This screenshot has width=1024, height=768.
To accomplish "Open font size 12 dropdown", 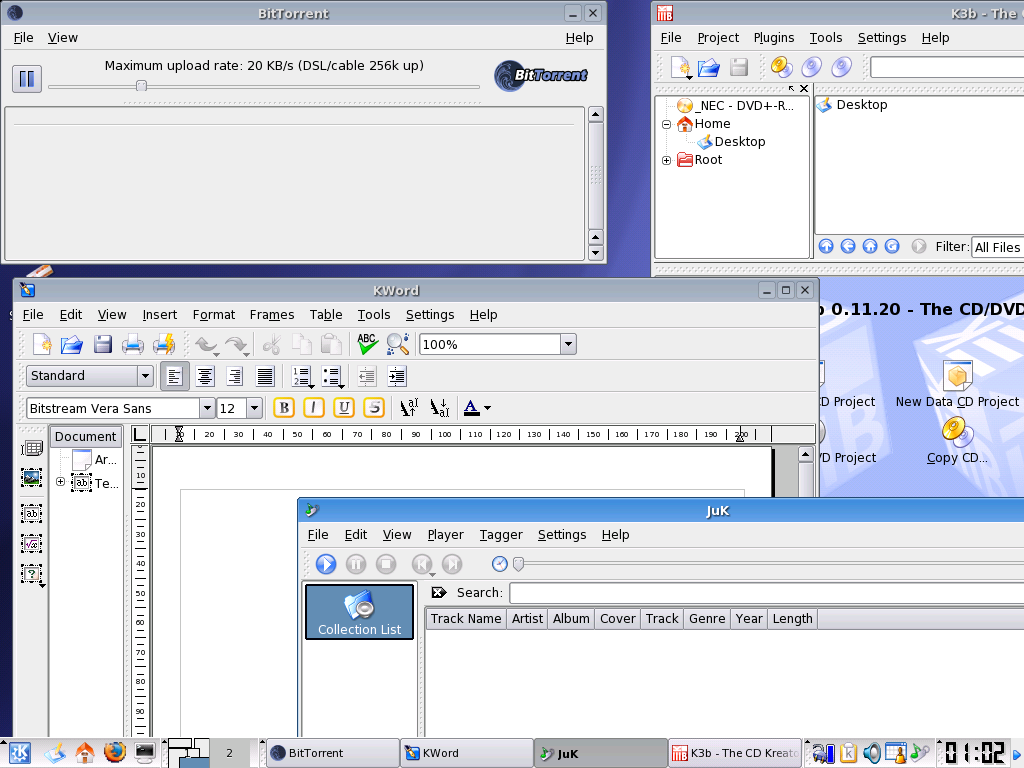I will (x=254, y=408).
